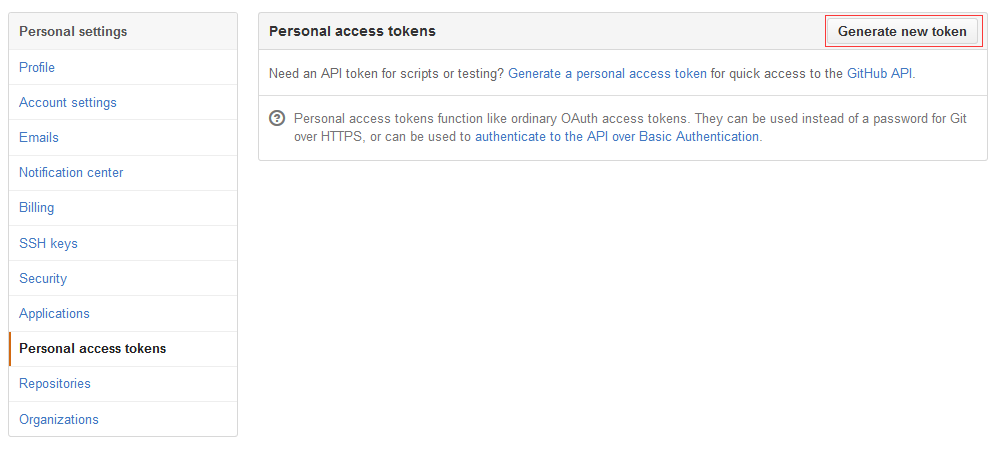1005x451 pixels.
Task: Open the Billing section
Action: pos(37,207)
